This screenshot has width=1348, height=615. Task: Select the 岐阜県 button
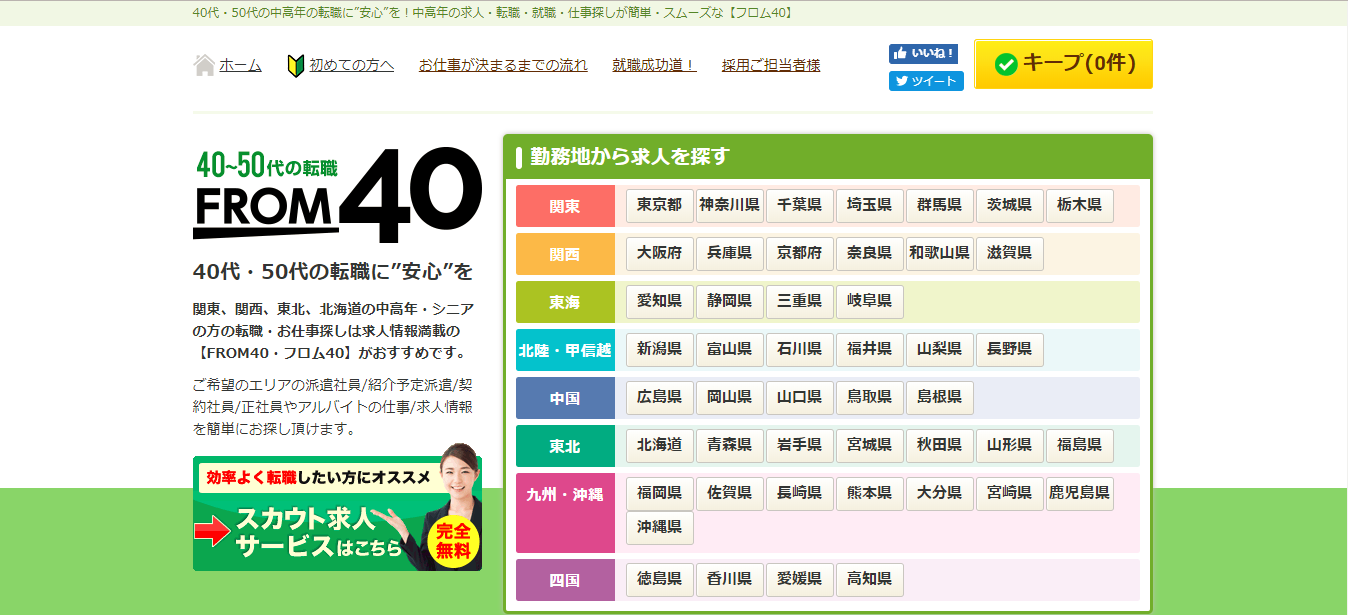tap(870, 301)
